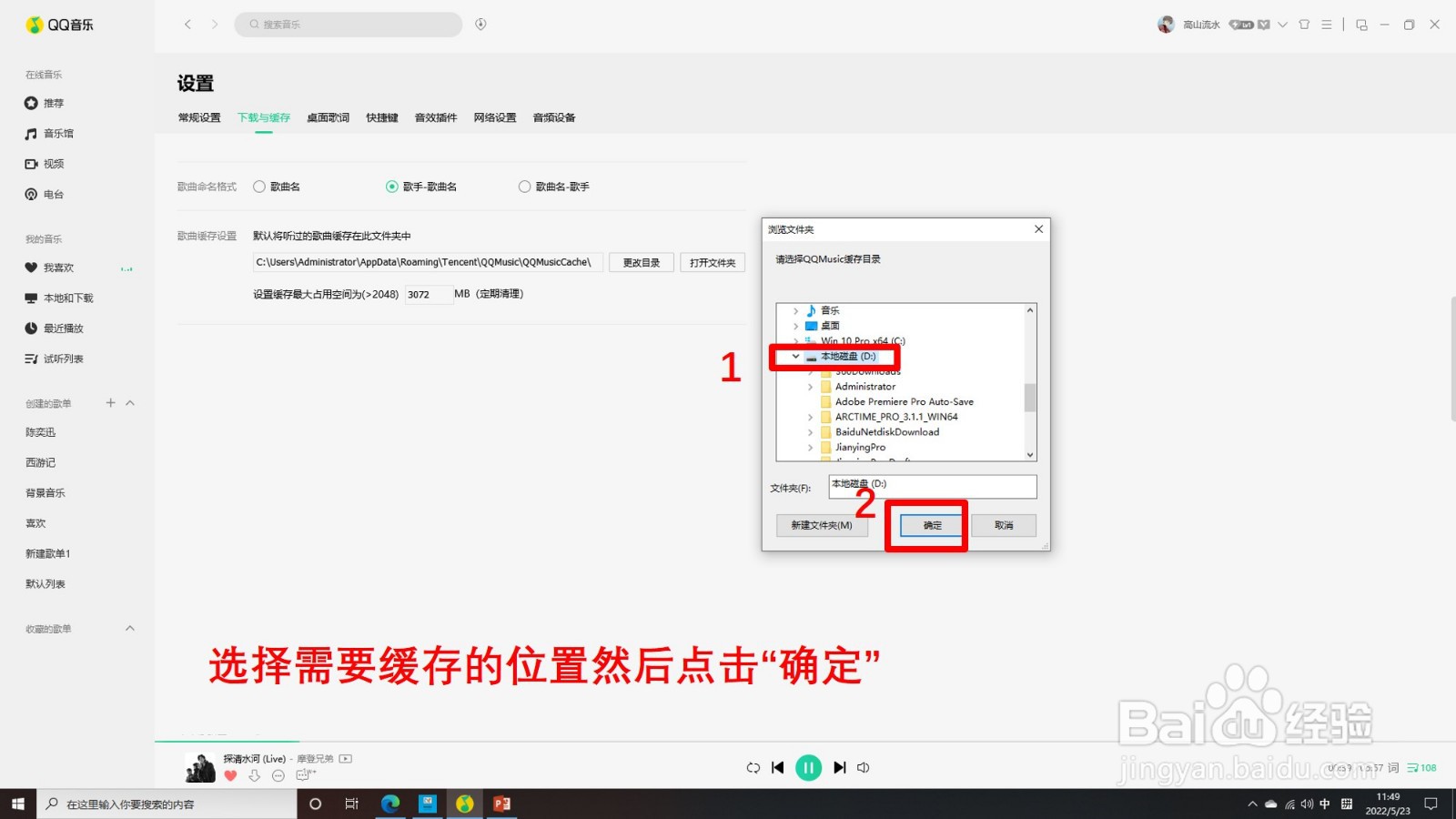Close the 浏览文件夹 dialog

(1038, 229)
